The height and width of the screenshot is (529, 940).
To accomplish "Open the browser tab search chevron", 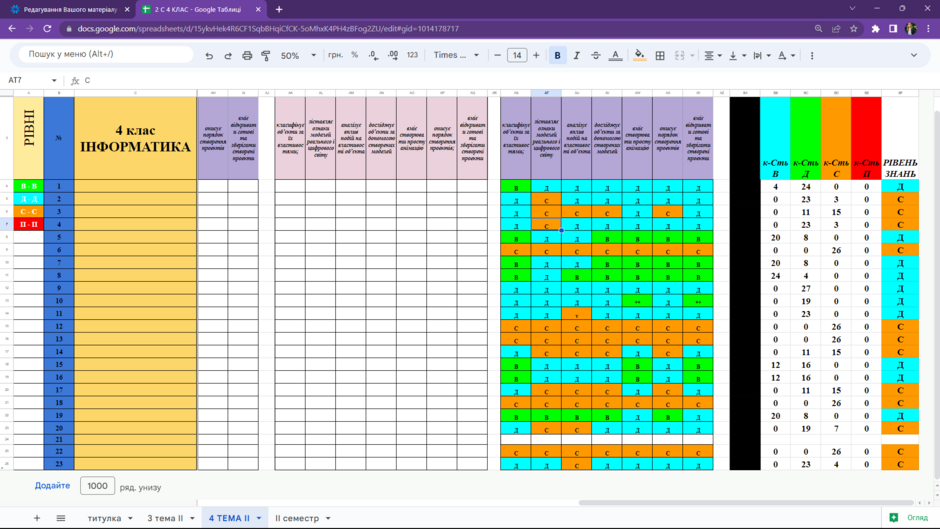I will 852,8.
